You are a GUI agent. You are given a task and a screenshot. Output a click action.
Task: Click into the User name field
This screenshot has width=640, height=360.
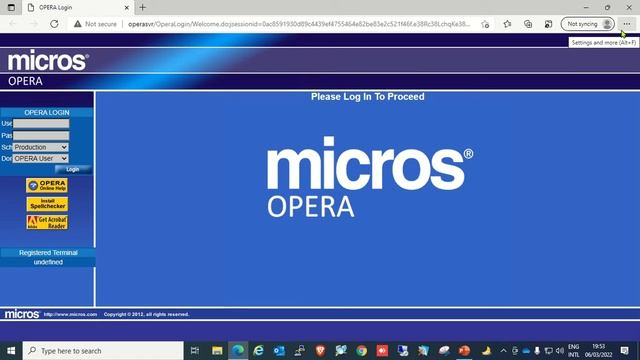(41, 123)
